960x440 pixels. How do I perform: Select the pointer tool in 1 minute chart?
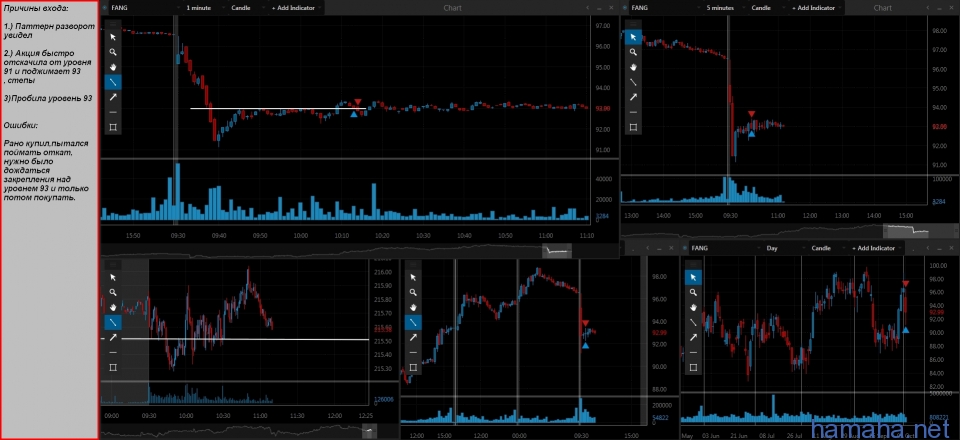[113, 37]
